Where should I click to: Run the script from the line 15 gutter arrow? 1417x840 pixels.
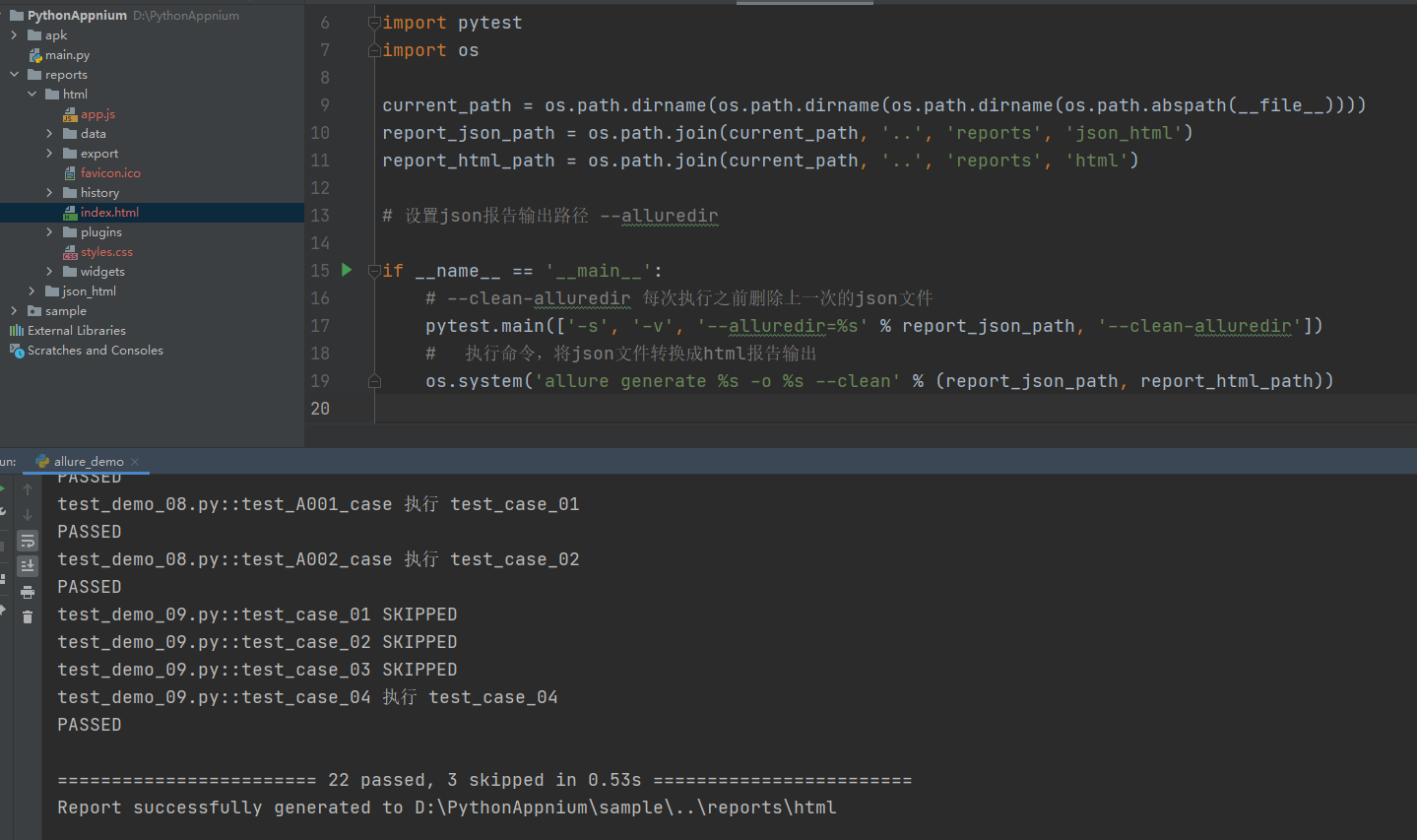(x=347, y=270)
